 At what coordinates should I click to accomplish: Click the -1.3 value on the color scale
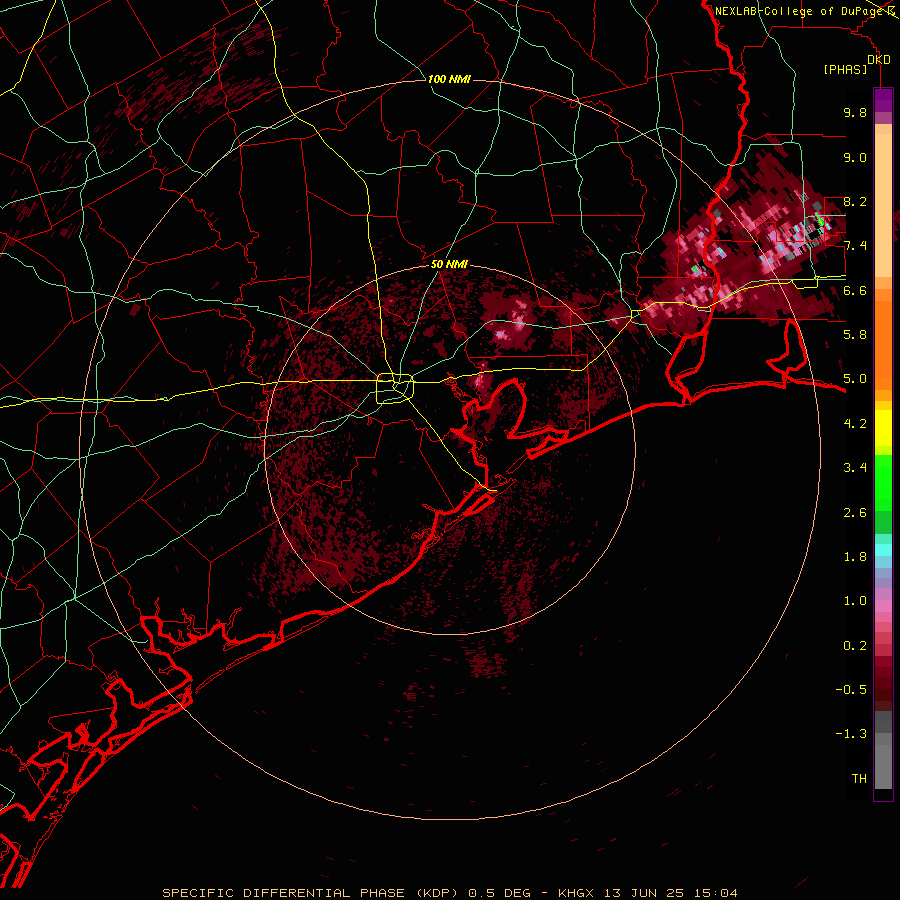point(851,734)
